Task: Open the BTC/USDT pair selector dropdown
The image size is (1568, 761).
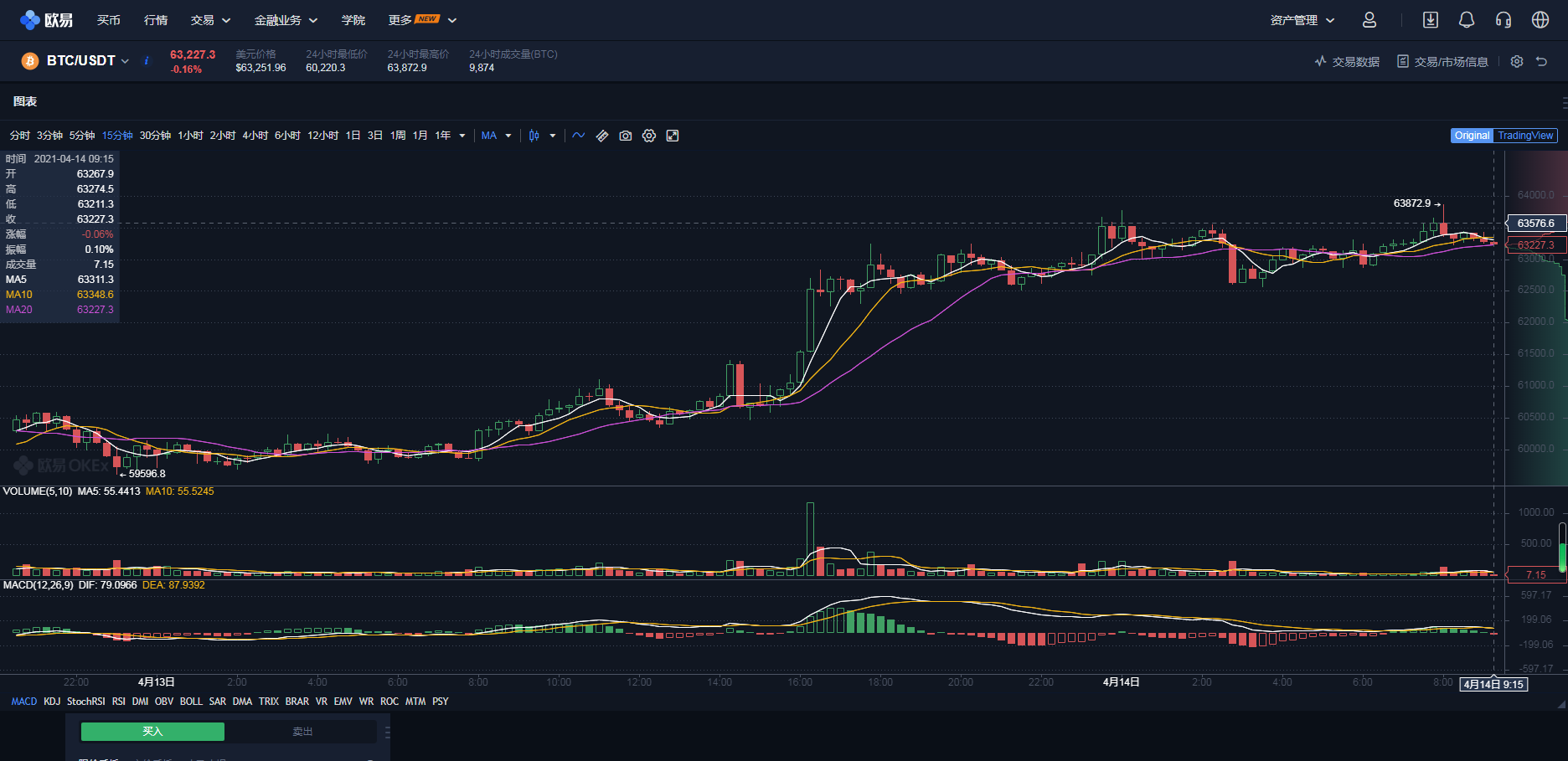Action: pyautogui.click(x=88, y=61)
